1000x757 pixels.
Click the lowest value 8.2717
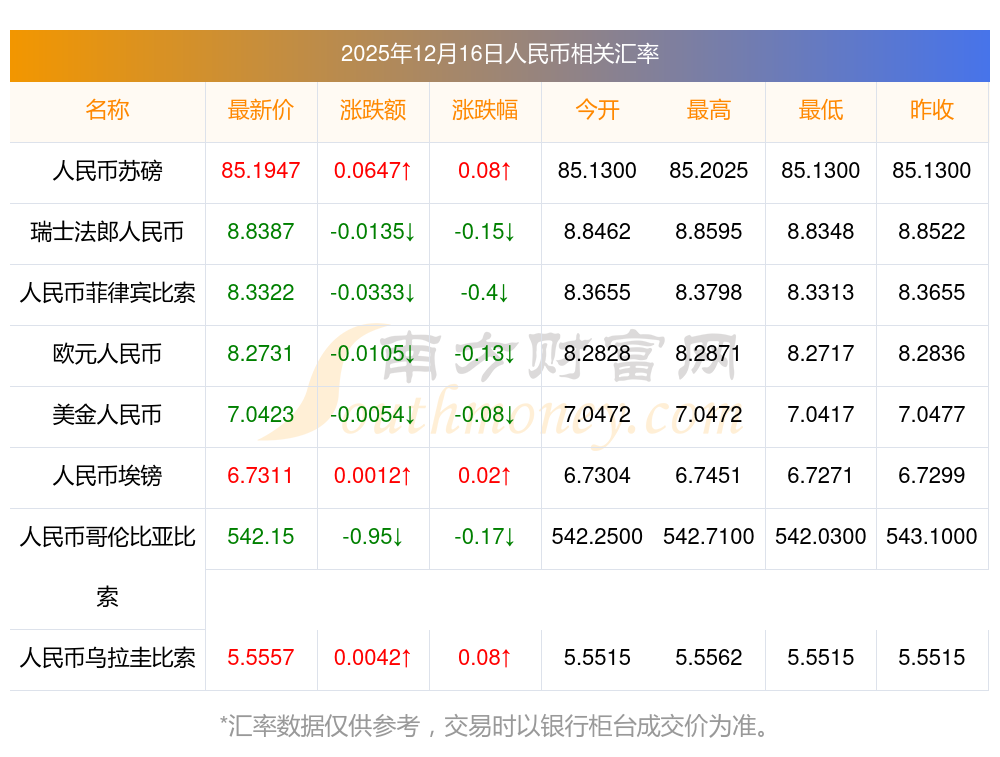(821, 353)
